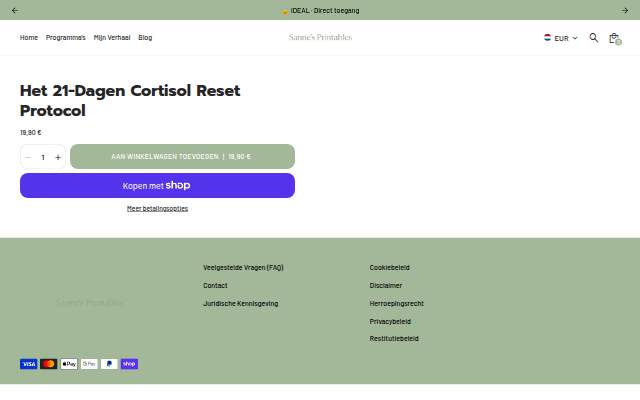Click the quantity field showing 1

click(x=43, y=157)
